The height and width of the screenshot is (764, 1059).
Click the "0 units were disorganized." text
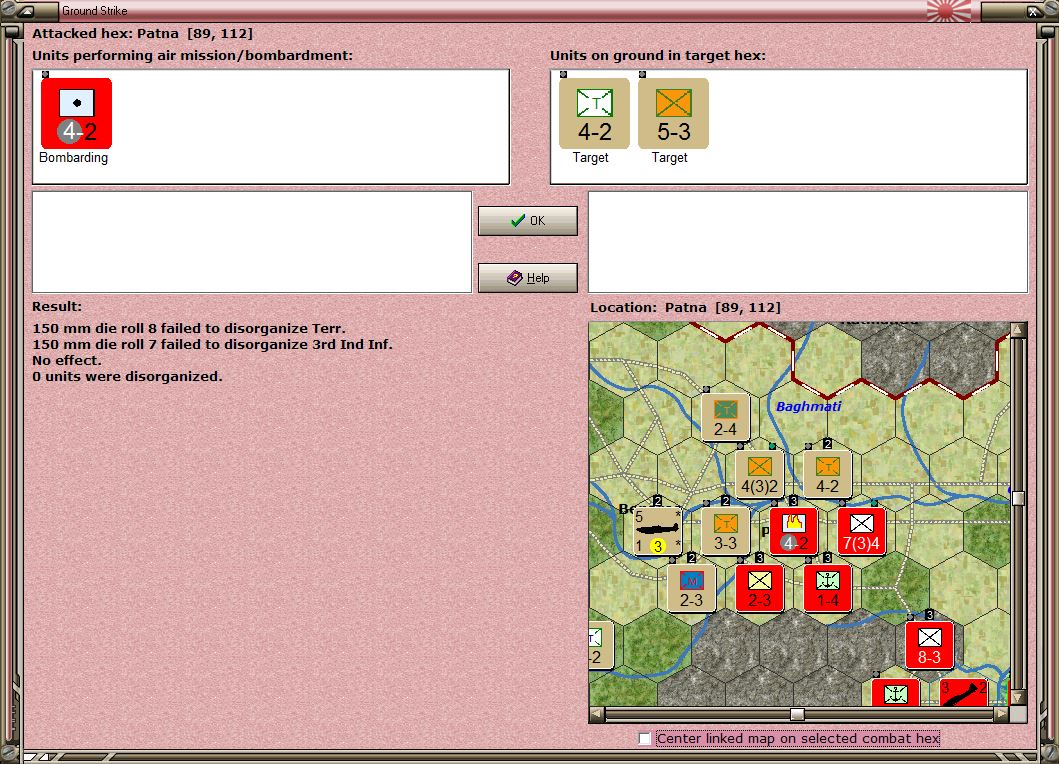coord(127,376)
